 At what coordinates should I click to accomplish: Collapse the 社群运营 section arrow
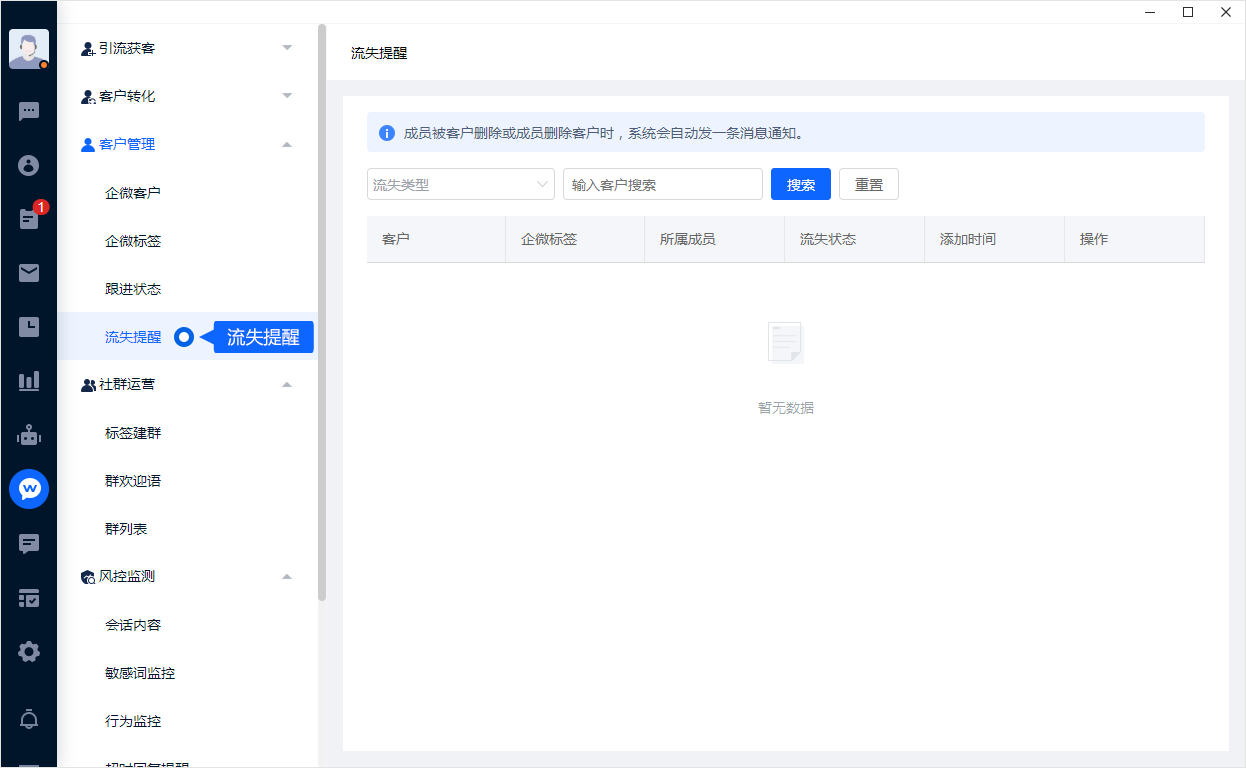click(x=287, y=385)
